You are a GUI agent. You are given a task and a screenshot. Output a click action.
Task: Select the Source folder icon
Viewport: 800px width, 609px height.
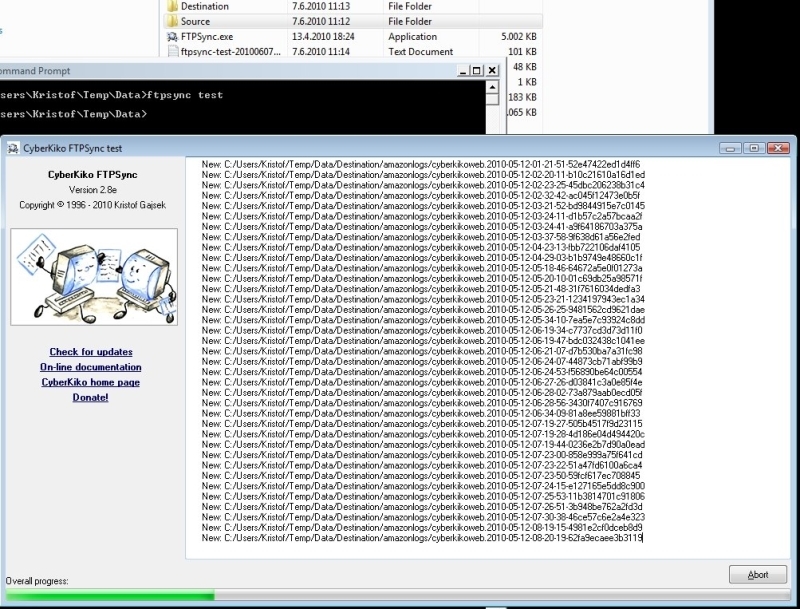point(173,20)
